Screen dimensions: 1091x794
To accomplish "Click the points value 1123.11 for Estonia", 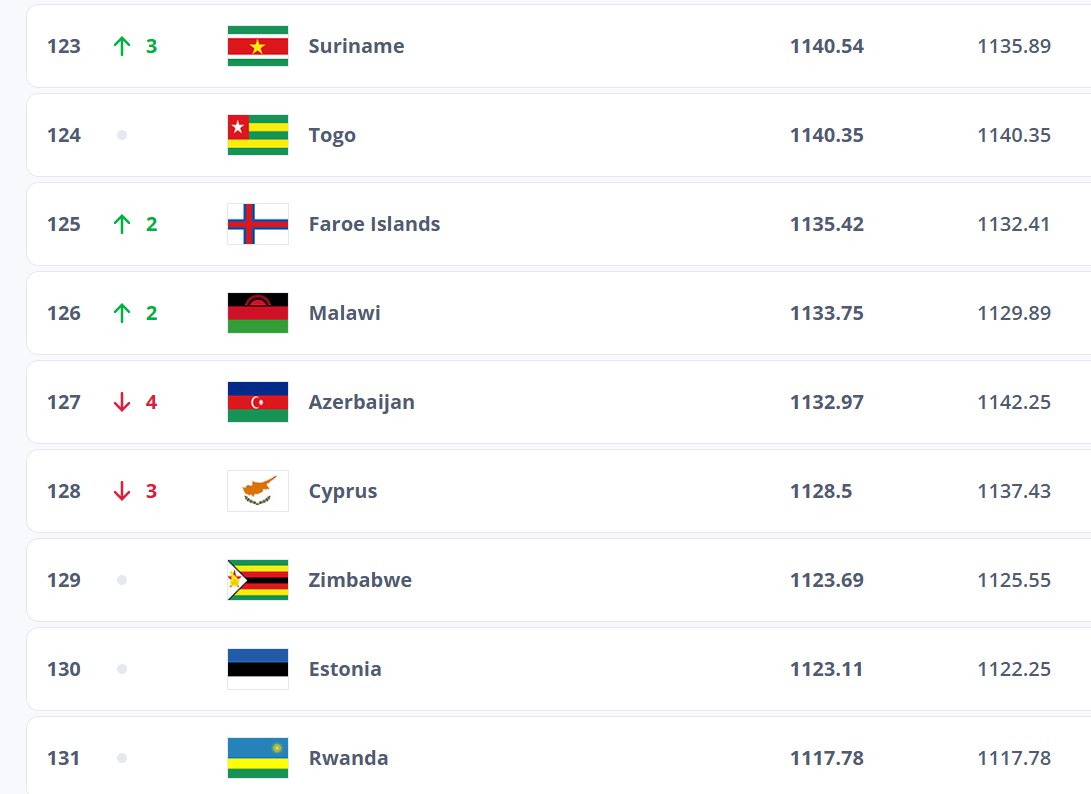I will tap(826, 669).
